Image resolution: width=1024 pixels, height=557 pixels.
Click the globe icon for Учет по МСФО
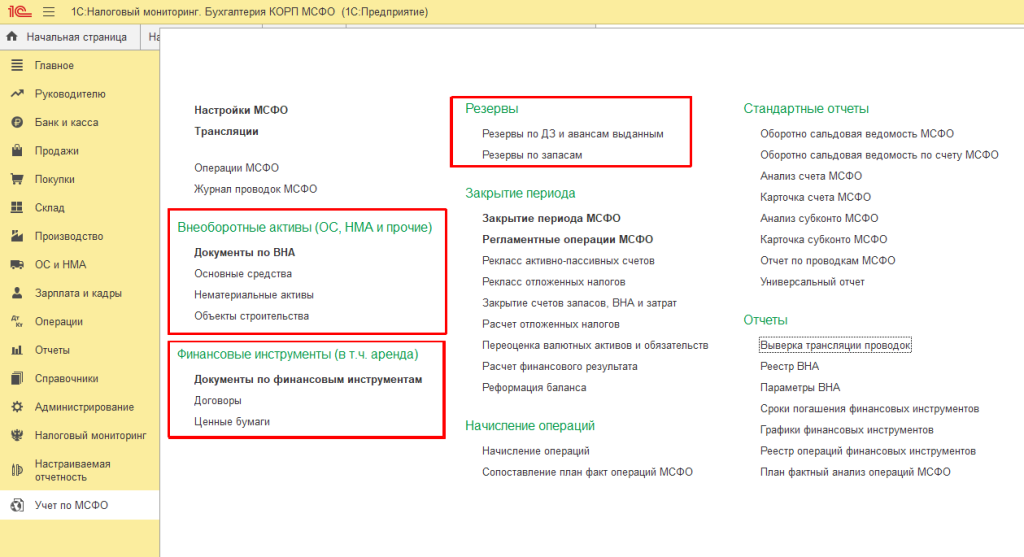16,505
